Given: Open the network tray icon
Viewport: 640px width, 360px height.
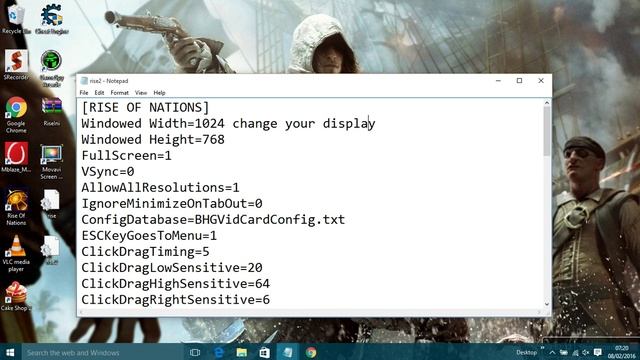Looking at the screenshot, I should pyautogui.click(x=575, y=352).
